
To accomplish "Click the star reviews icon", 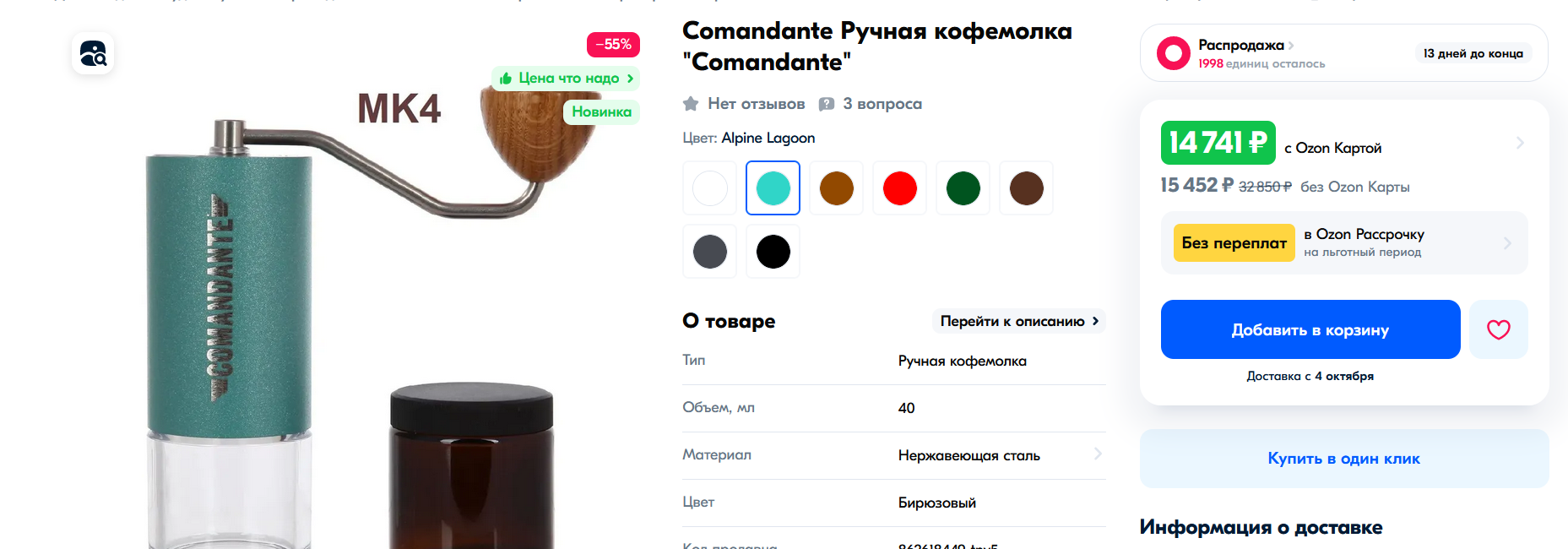I will (x=691, y=104).
